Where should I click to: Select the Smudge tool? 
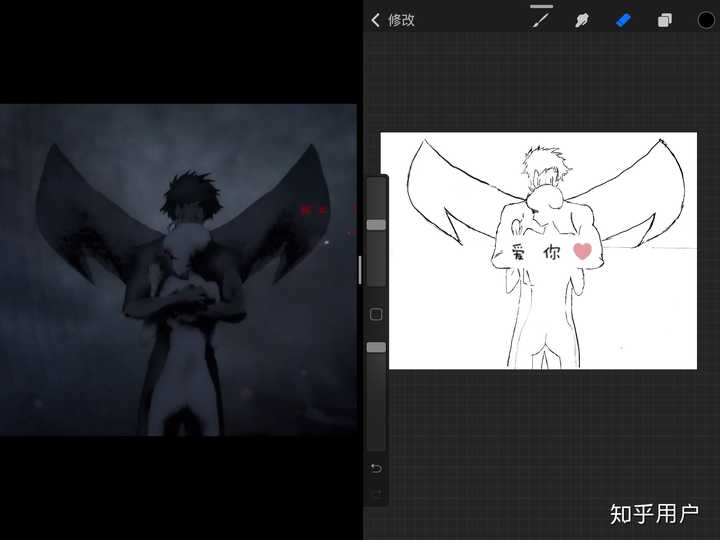(582, 20)
